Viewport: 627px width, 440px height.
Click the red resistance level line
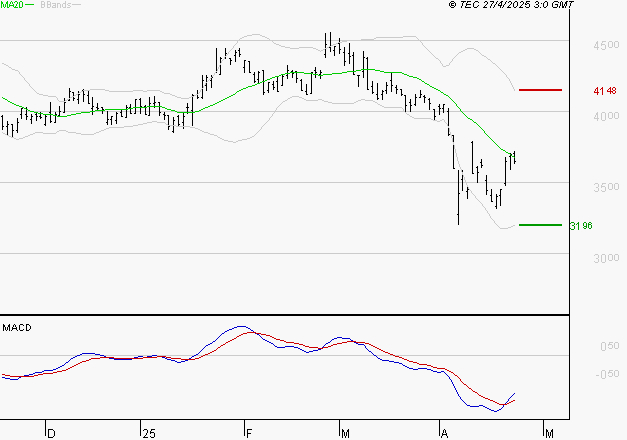coord(540,90)
